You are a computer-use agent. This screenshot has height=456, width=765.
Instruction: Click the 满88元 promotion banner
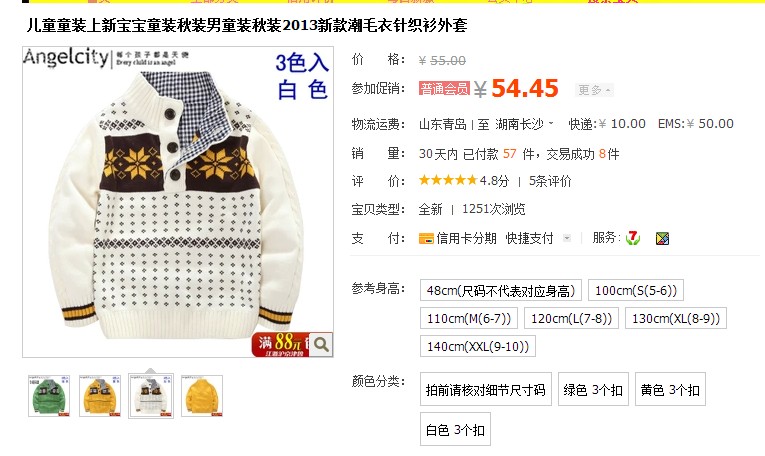pyautogui.click(x=281, y=344)
